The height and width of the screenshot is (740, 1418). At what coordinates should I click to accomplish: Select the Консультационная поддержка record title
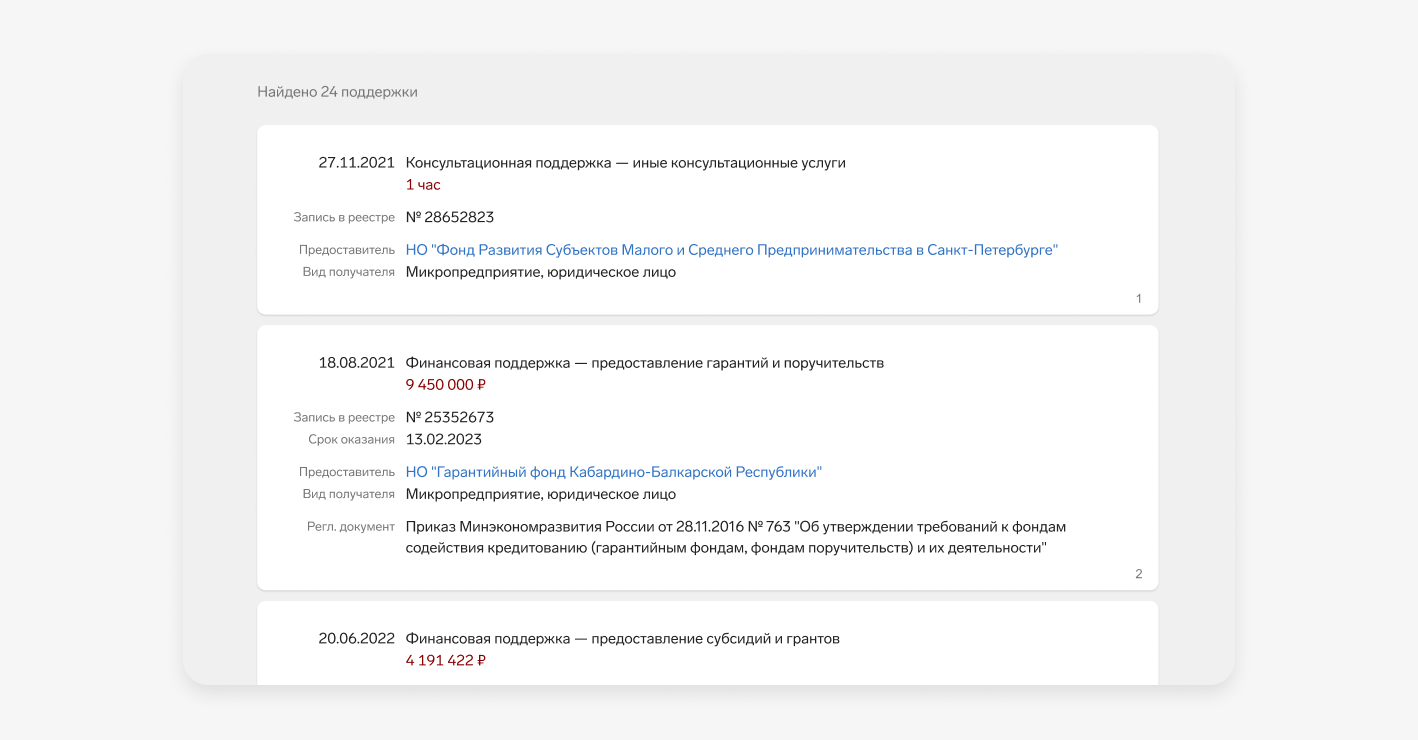(x=625, y=163)
